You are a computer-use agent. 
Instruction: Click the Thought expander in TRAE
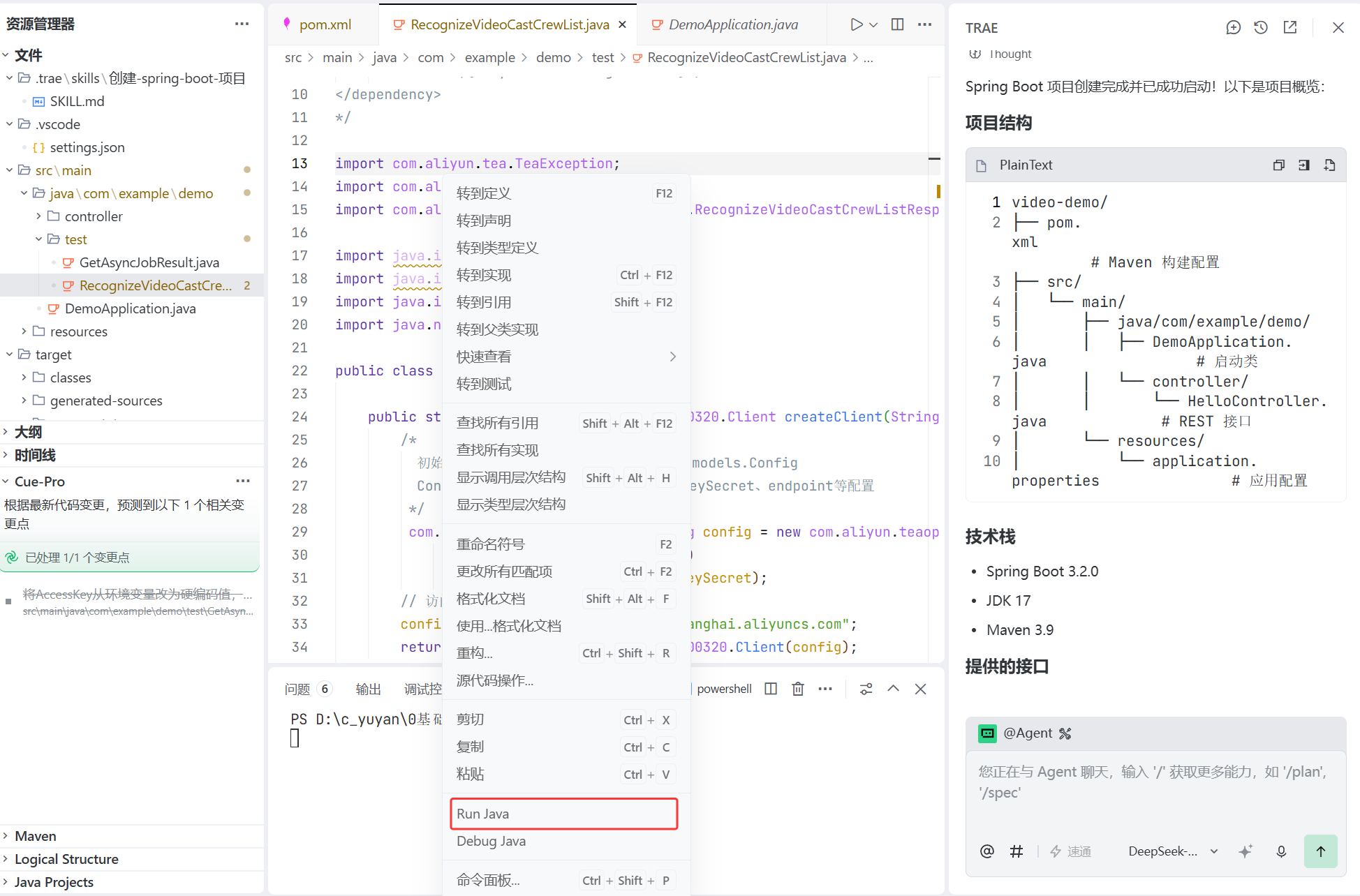click(1000, 54)
